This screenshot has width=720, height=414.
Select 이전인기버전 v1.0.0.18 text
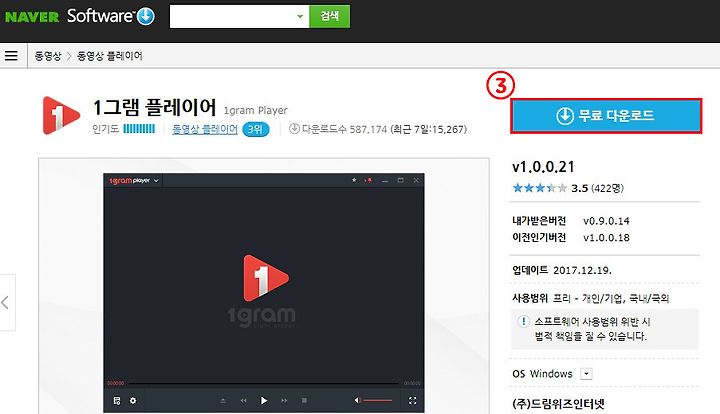(571, 237)
